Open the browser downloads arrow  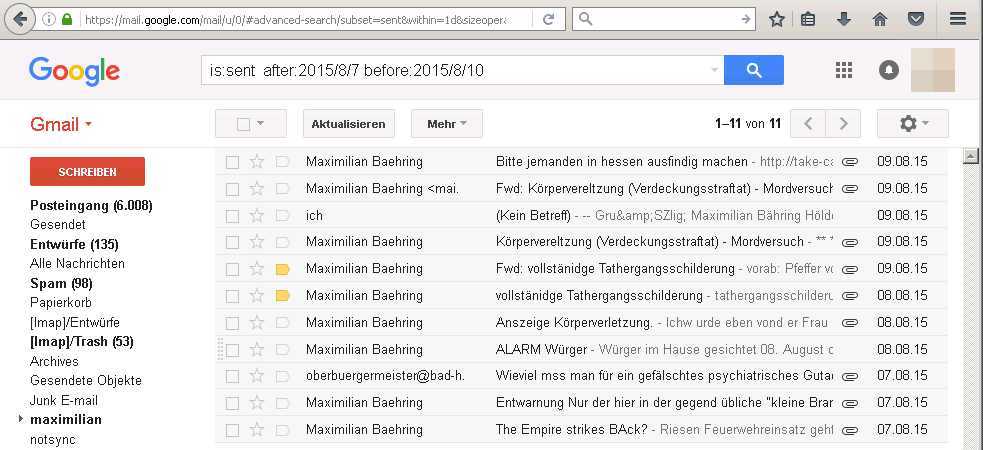click(843, 19)
